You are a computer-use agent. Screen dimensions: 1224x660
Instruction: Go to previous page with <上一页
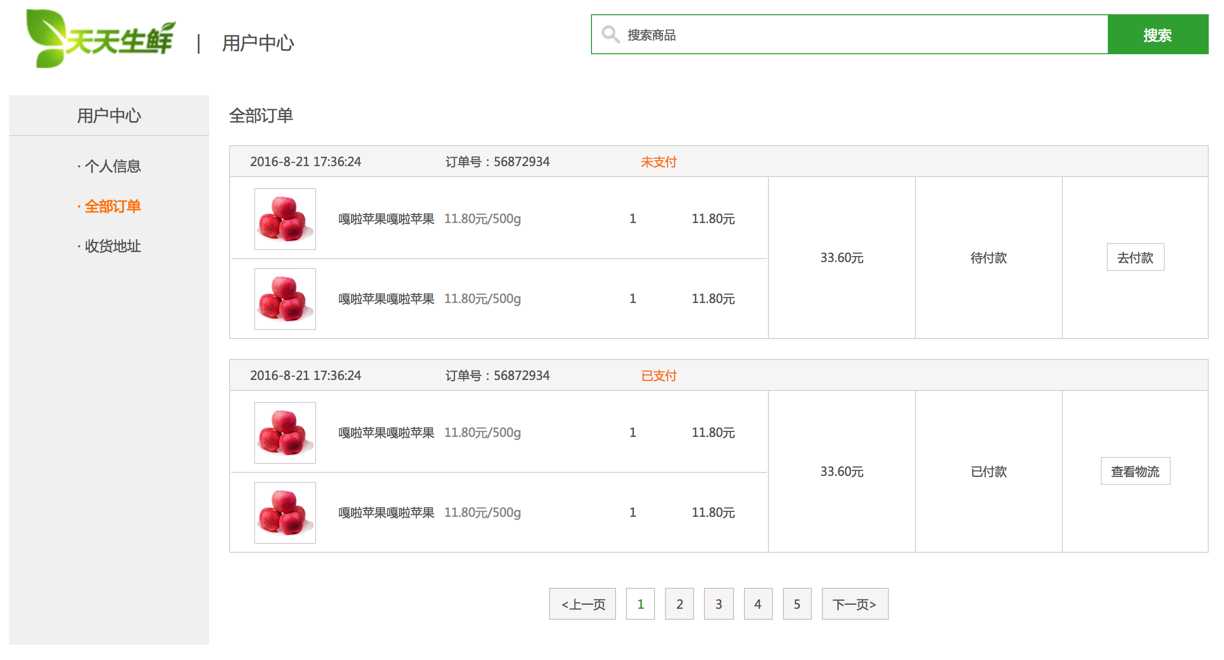(x=582, y=604)
